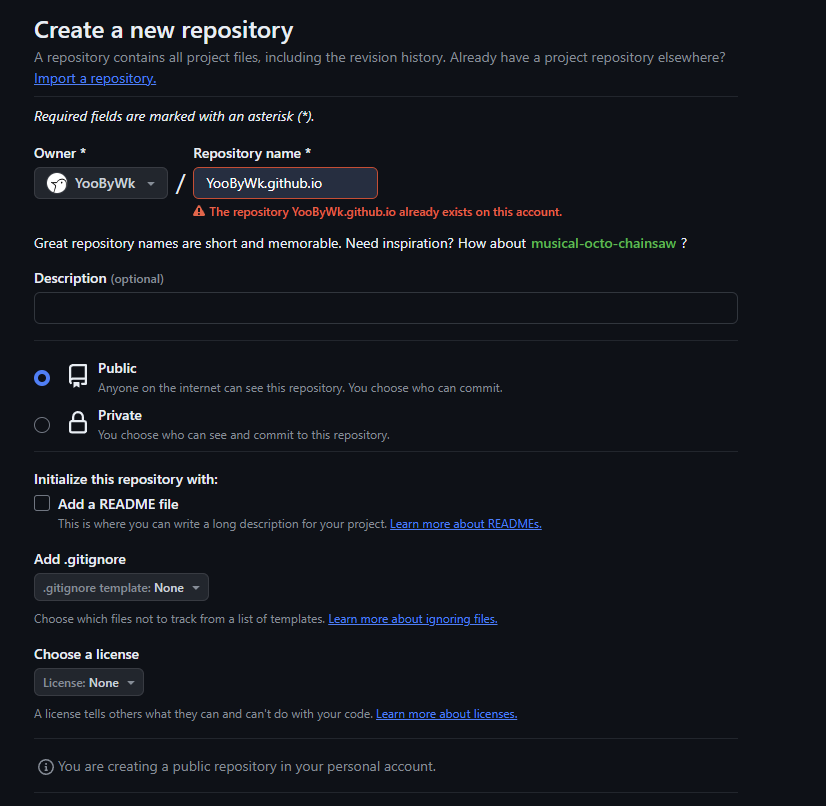Click the Add a README file label

click(x=119, y=505)
